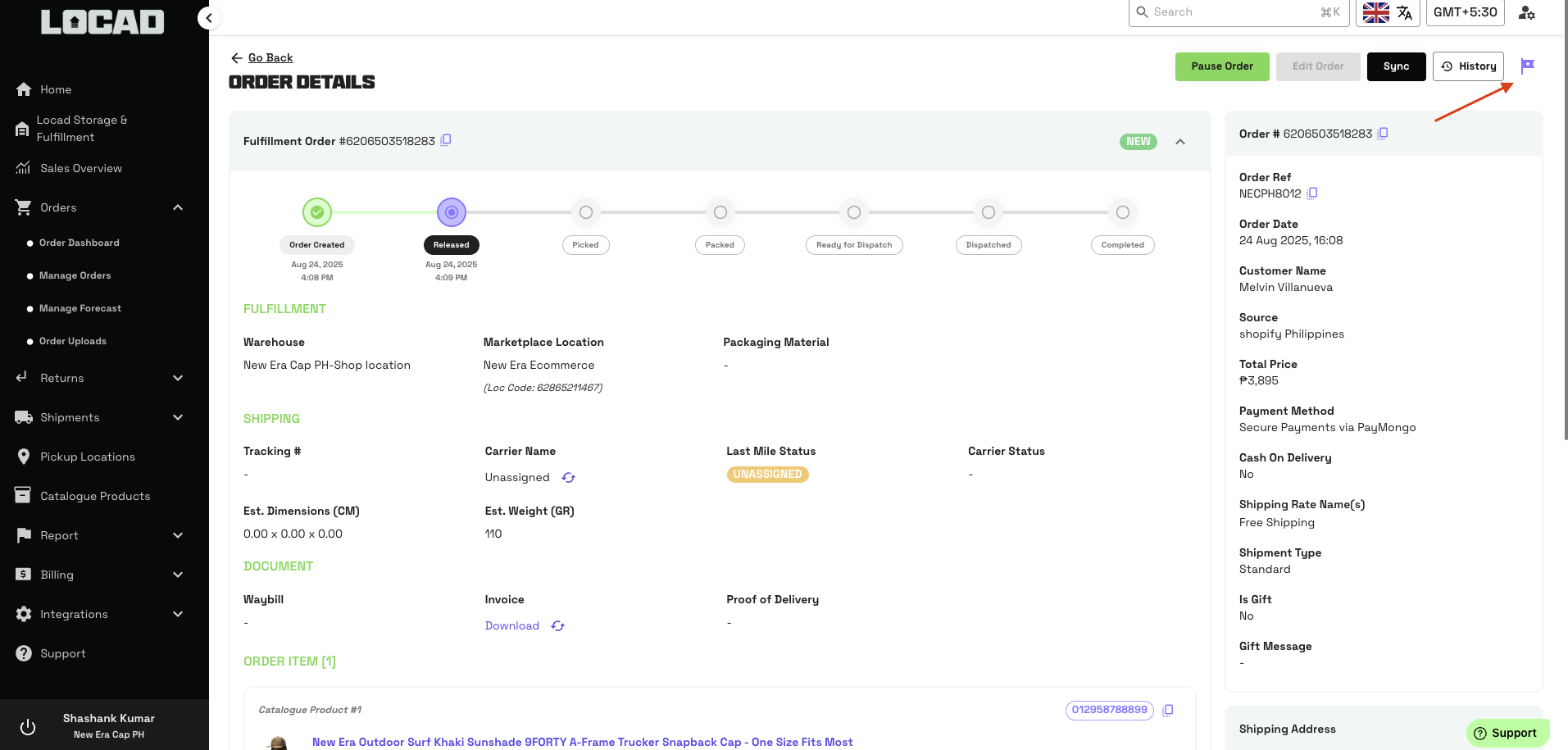The width and height of the screenshot is (1568, 750).
Task: Refresh the Unassigned carrier name
Action: (x=568, y=477)
